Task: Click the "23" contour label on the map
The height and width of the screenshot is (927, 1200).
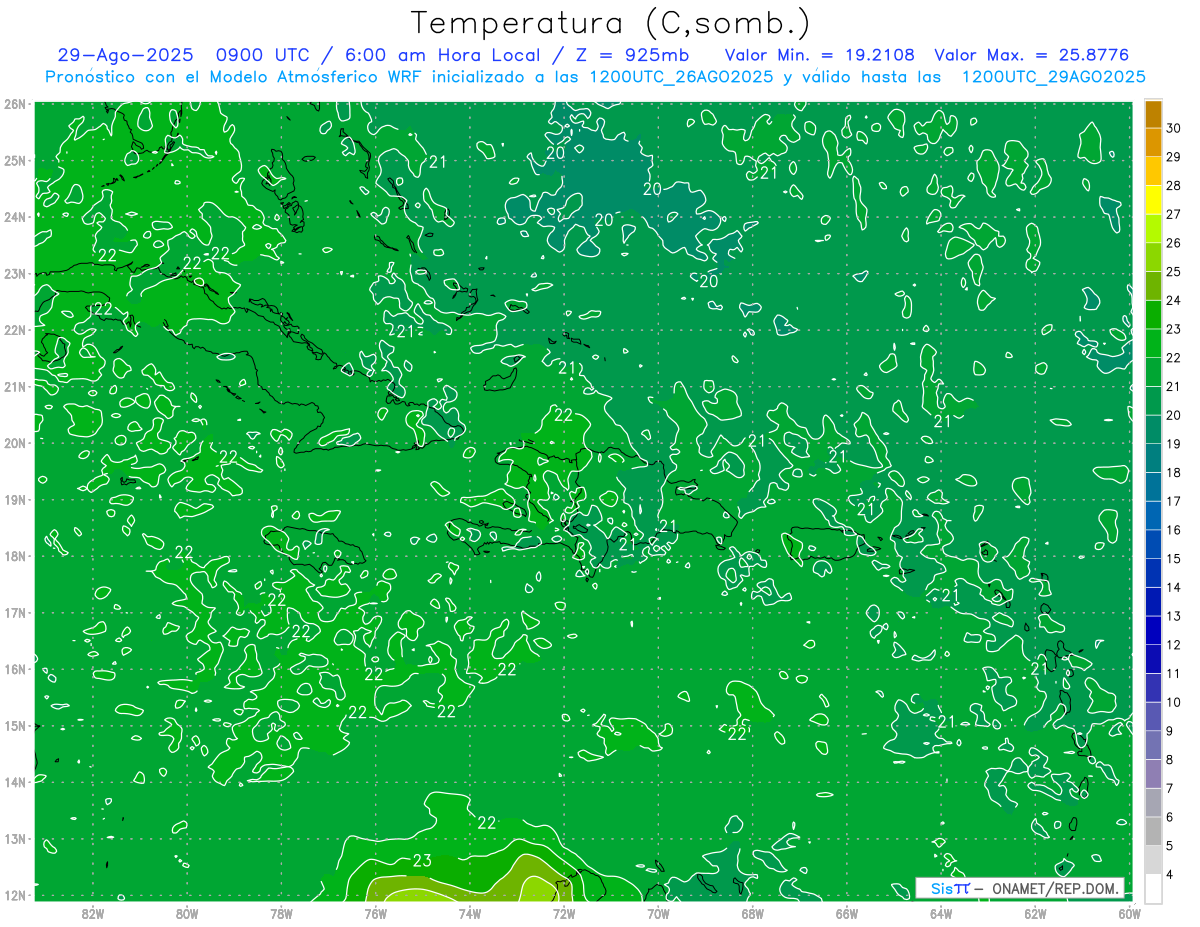Action: (422, 860)
